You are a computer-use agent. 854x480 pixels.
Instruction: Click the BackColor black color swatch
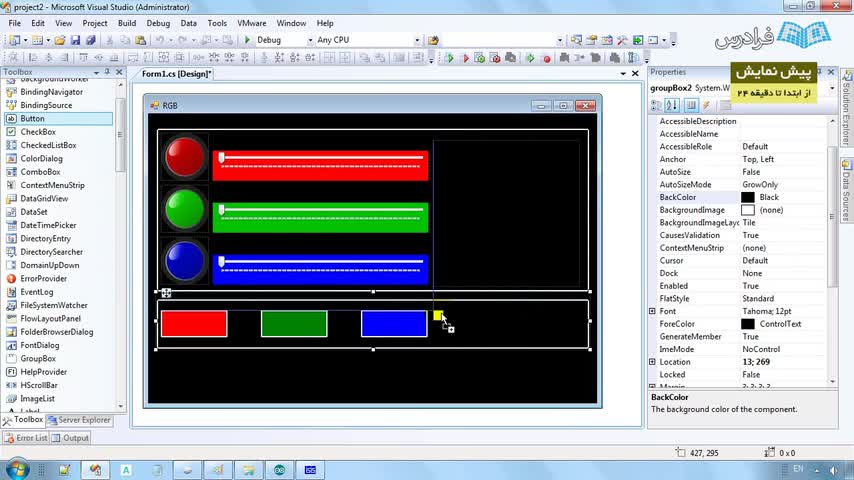[748, 197]
